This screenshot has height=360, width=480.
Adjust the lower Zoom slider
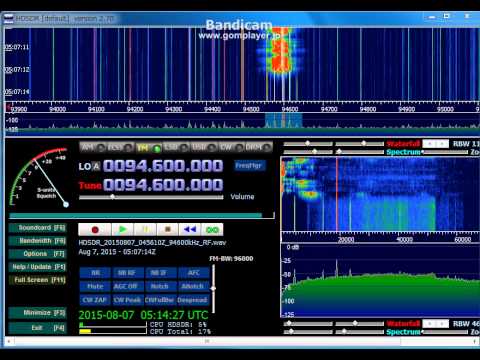click(x=445, y=332)
